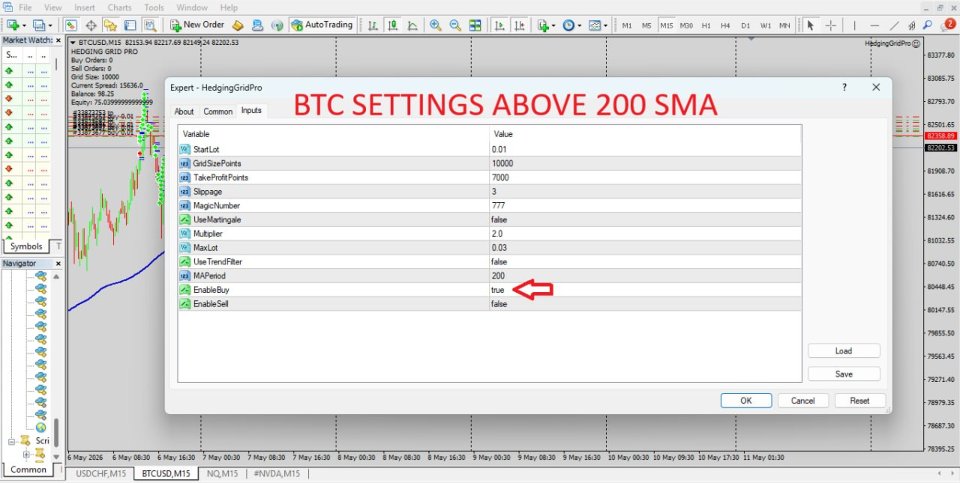
Task: Click Load to load saved inputs
Action: click(x=844, y=351)
